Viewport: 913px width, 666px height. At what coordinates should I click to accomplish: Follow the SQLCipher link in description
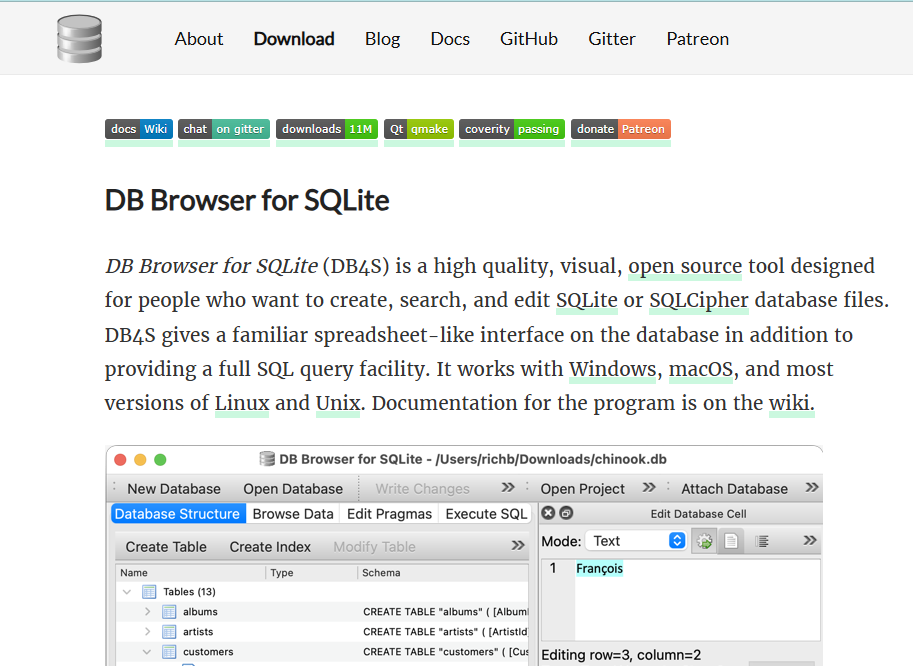click(x=699, y=300)
